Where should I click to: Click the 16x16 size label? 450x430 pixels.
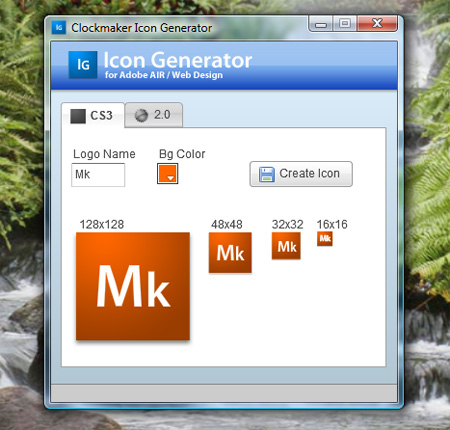point(332,224)
